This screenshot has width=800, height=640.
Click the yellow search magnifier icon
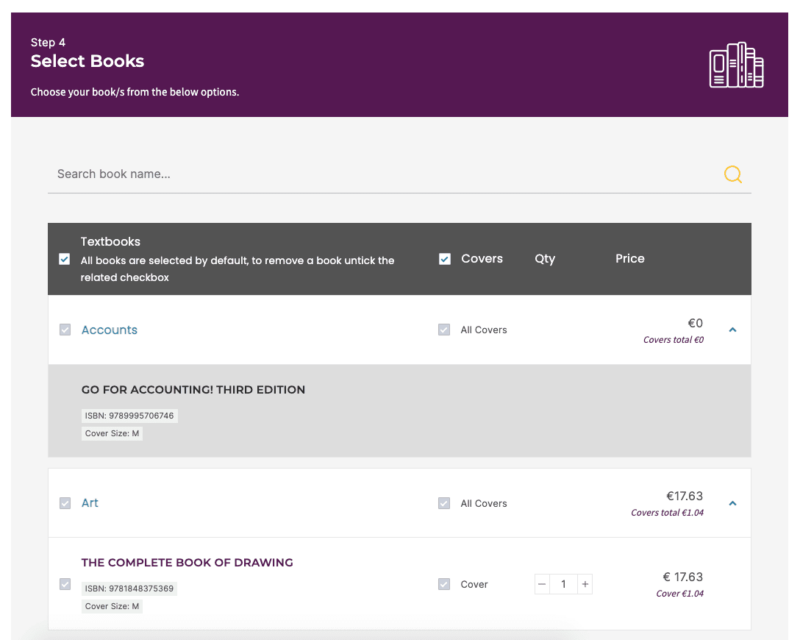[732, 174]
